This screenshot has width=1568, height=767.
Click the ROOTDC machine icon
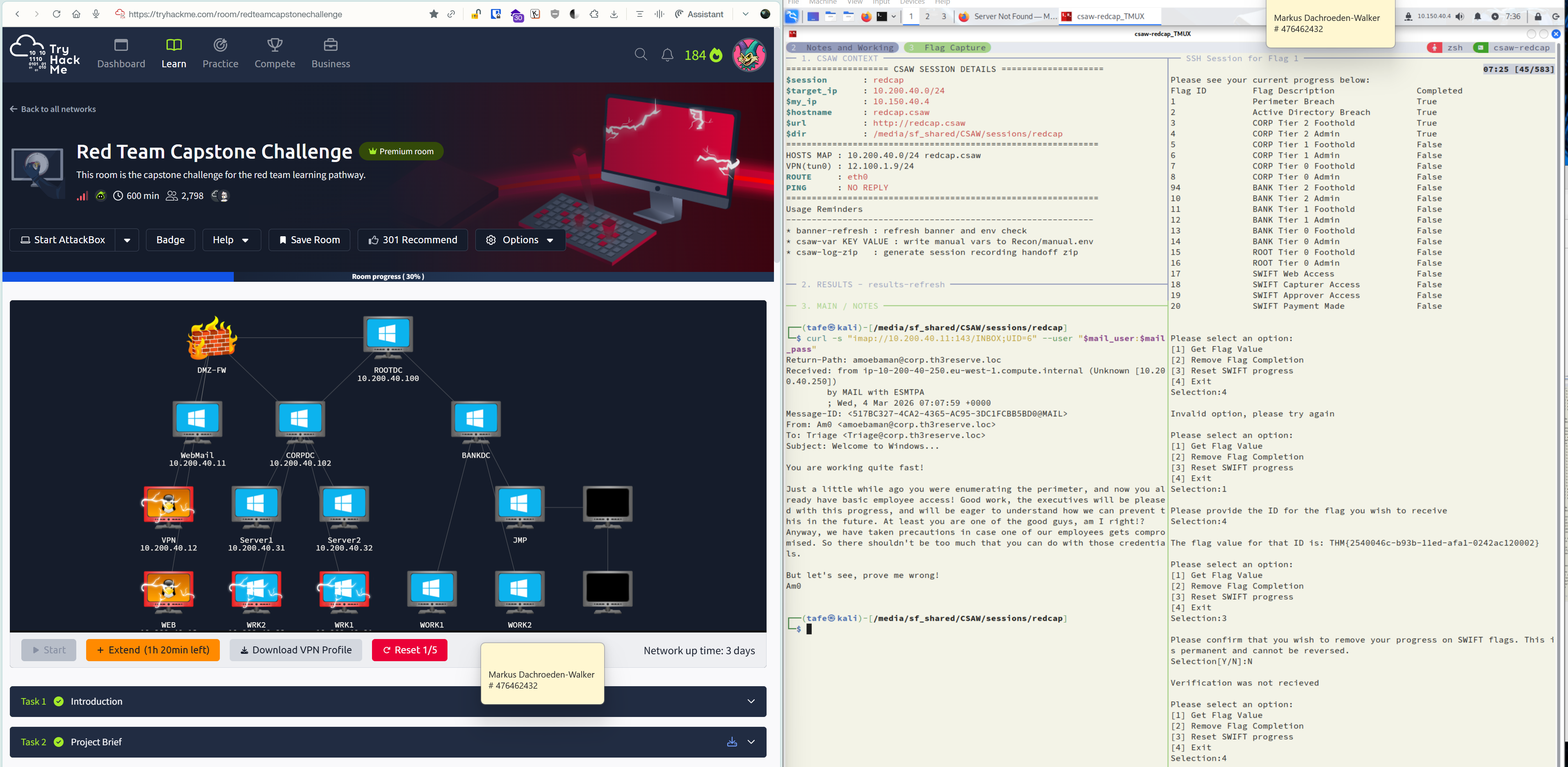click(388, 333)
